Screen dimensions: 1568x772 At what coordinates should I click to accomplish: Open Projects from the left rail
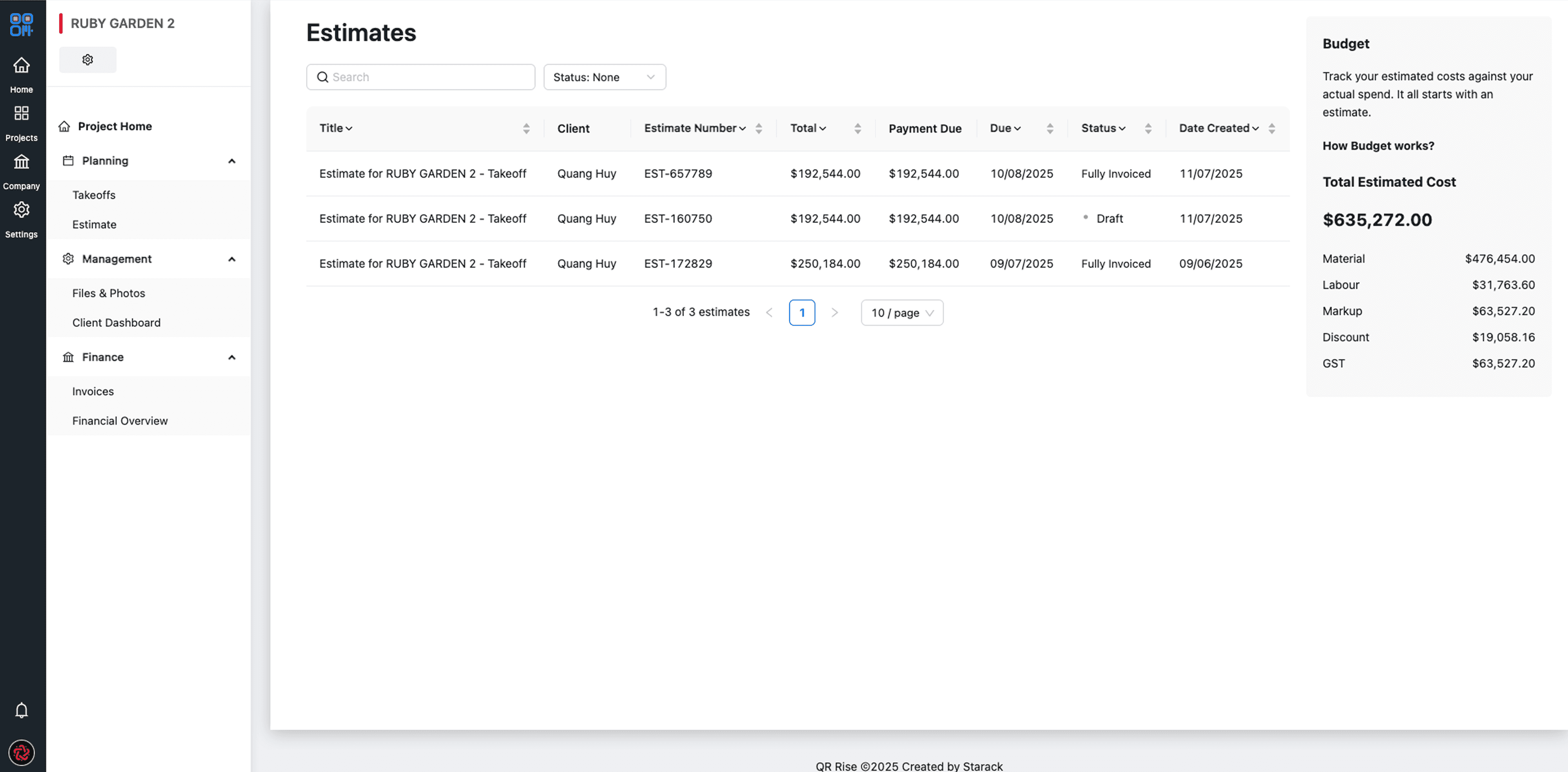(21, 124)
